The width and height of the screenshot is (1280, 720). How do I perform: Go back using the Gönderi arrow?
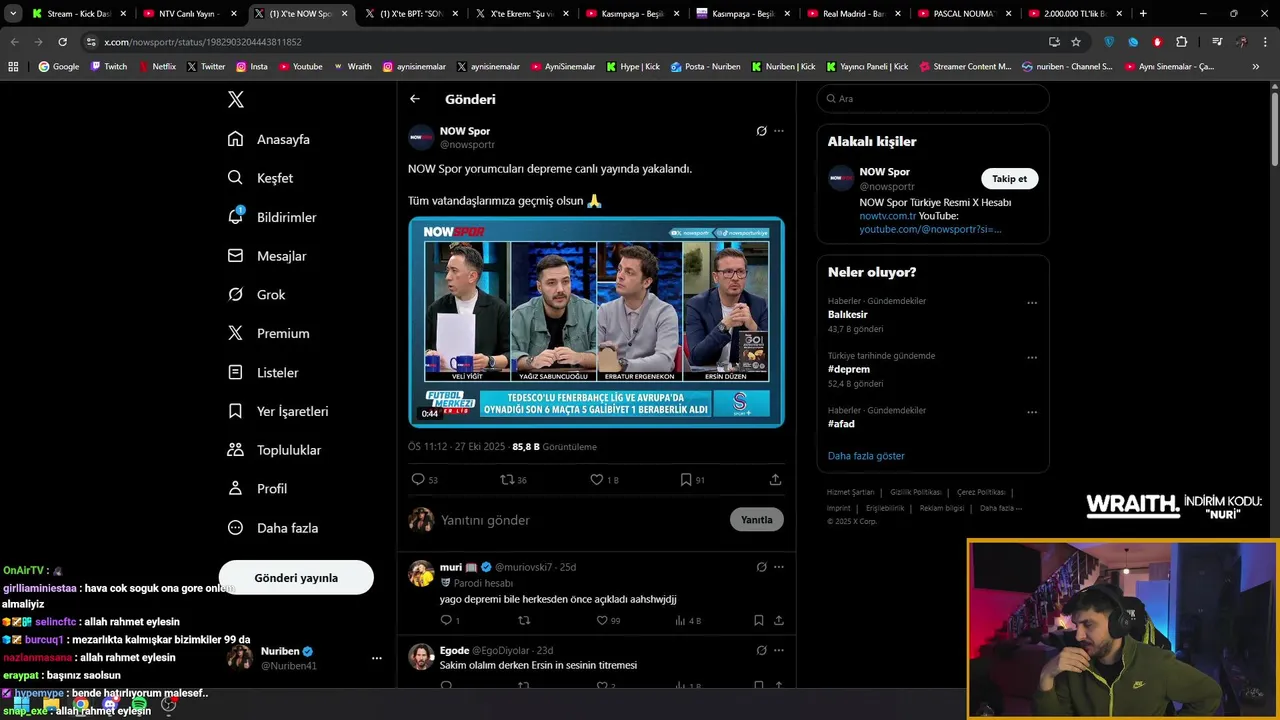click(x=415, y=99)
